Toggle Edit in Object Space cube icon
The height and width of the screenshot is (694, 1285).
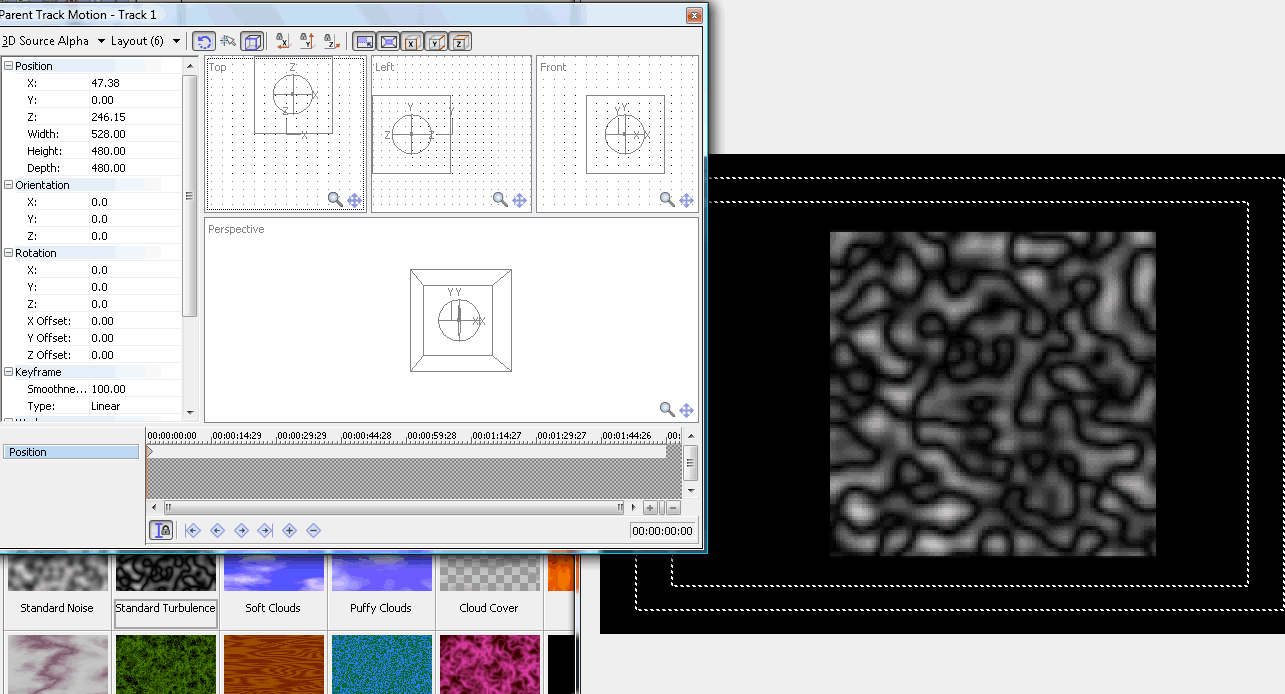coord(253,41)
